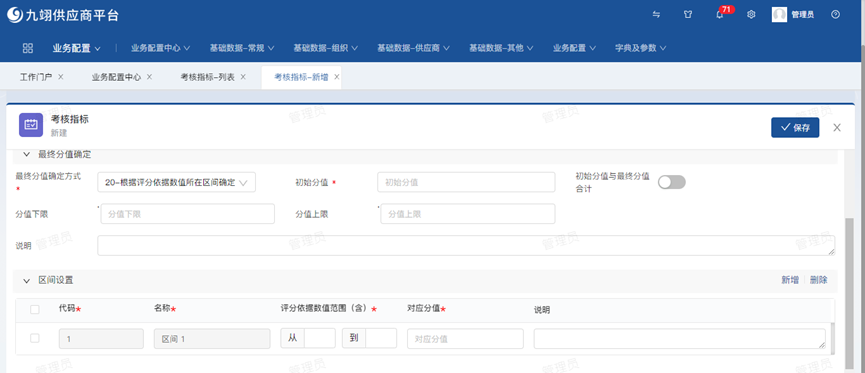Expand the 基础数据-常规 menu
The width and height of the screenshot is (865, 373).
(242, 48)
